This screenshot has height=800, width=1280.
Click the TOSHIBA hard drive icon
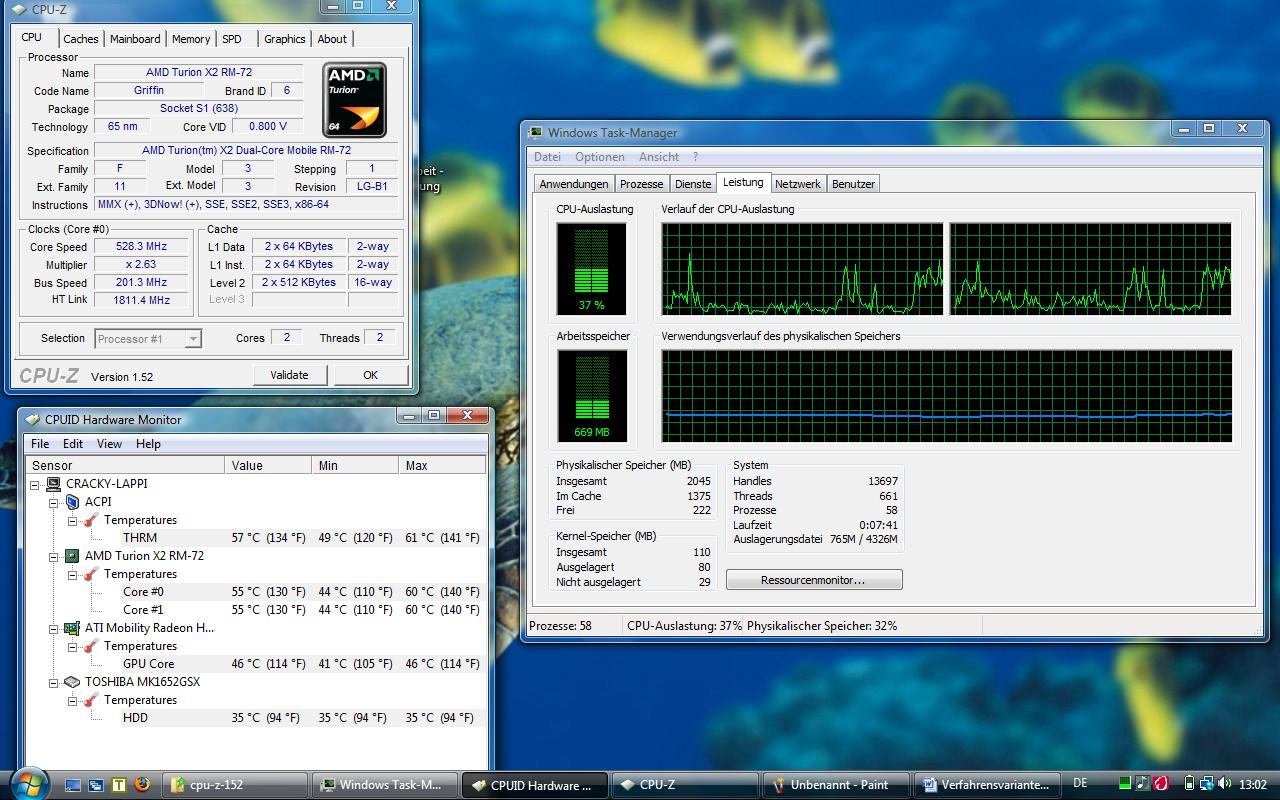point(72,682)
